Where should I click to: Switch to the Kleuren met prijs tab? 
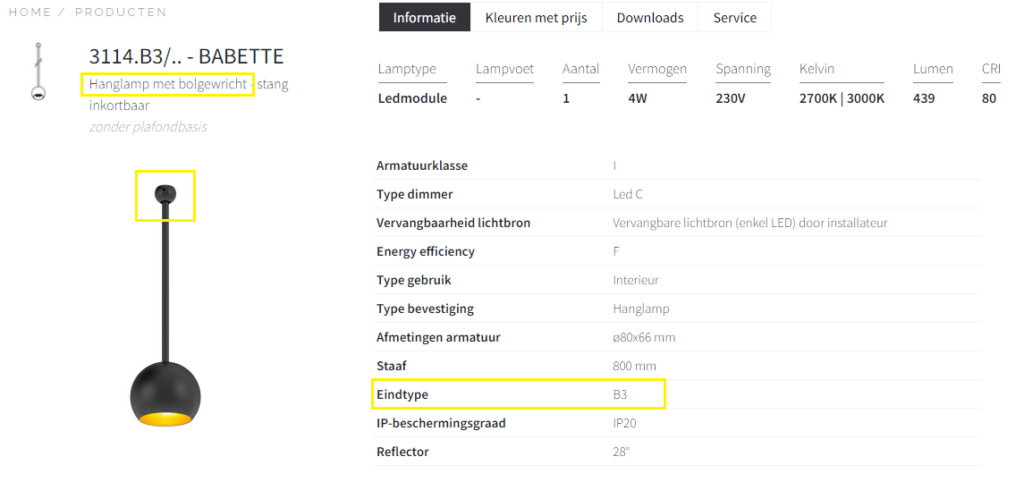click(x=536, y=18)
